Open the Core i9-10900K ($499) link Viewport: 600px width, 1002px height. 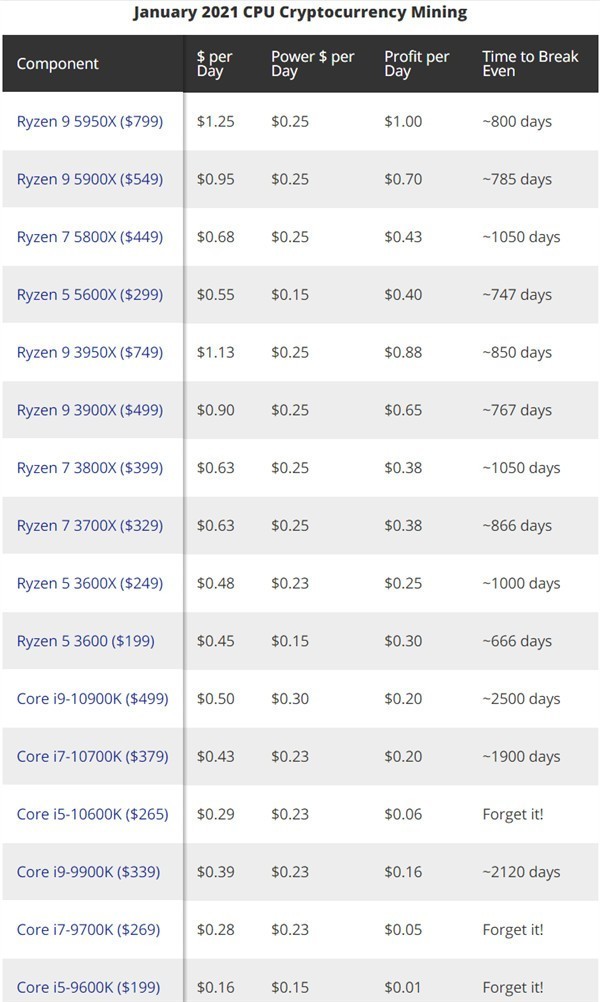pos(92,699)
